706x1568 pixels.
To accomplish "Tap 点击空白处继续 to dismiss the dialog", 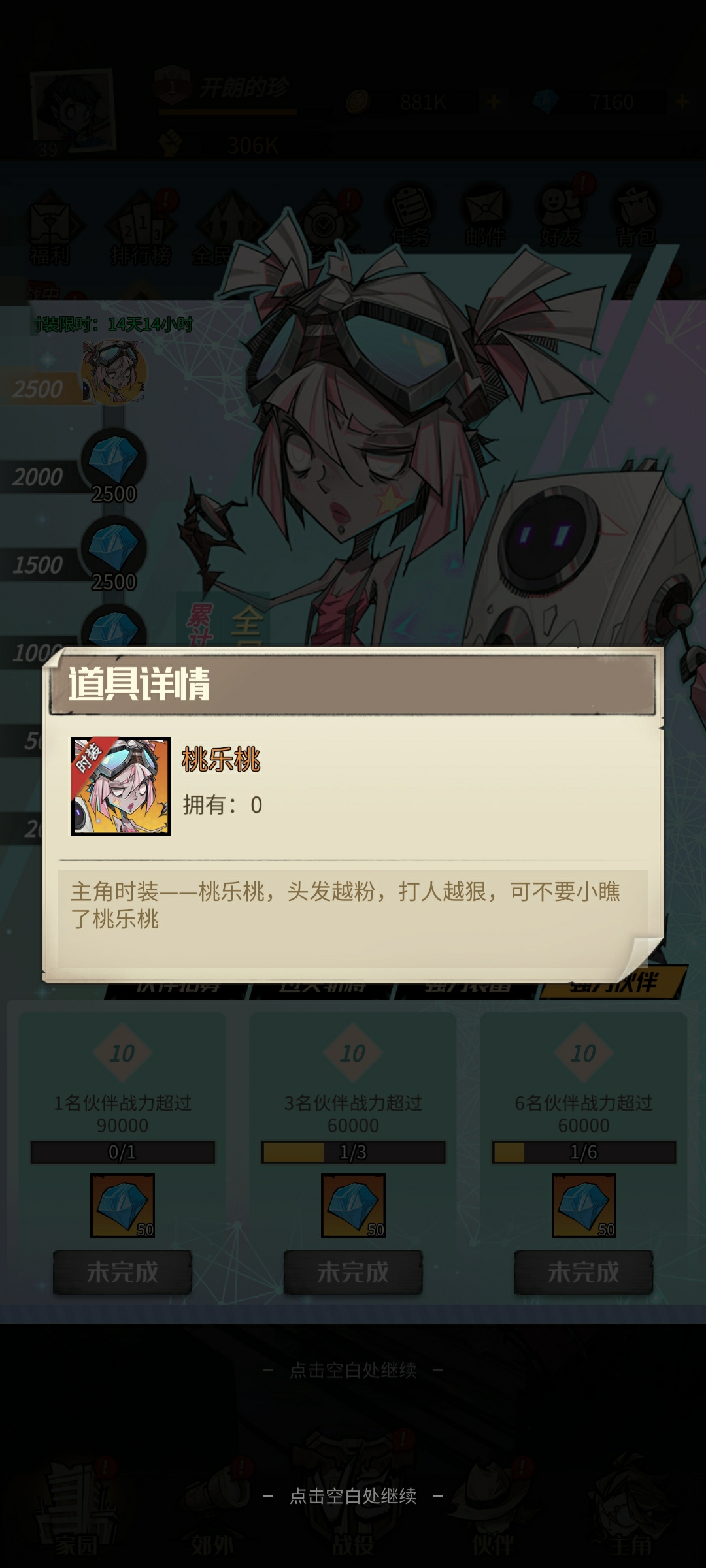I will point(353,1495).
